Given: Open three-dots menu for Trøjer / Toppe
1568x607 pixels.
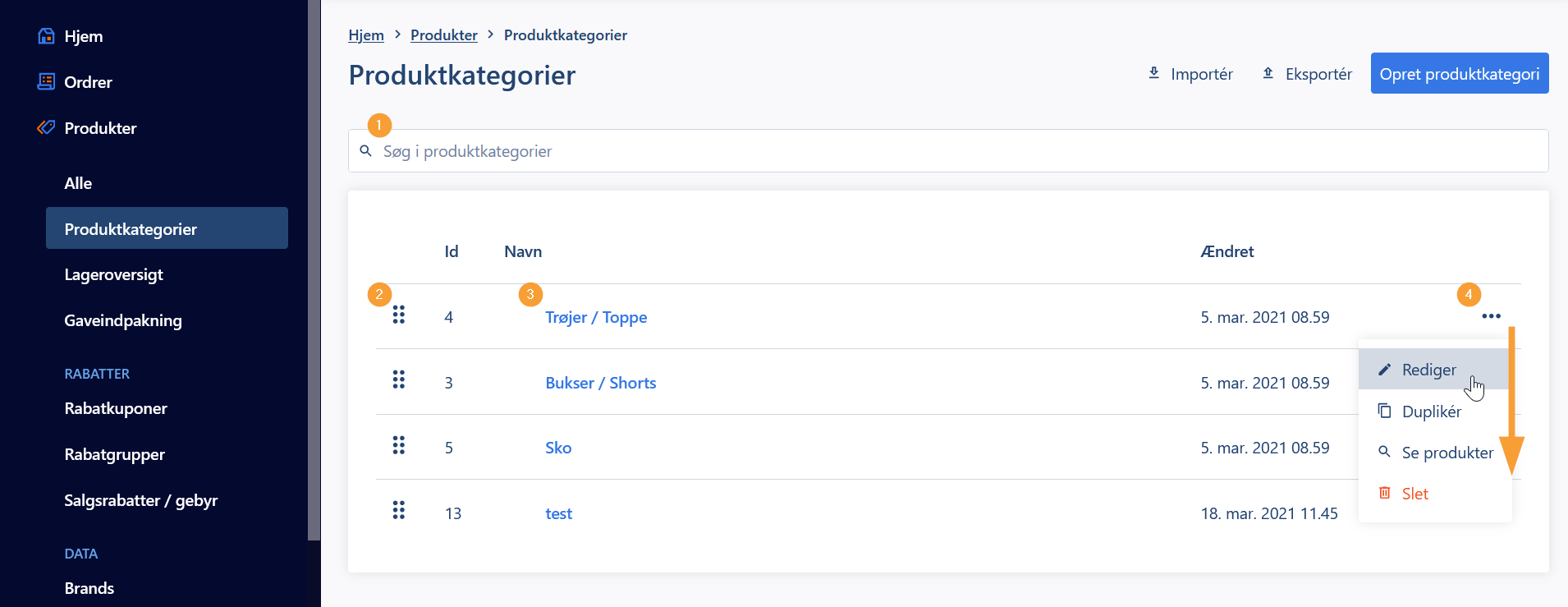Looking at the screenshot, I should pyautogui.click(x=1492, y=316).
